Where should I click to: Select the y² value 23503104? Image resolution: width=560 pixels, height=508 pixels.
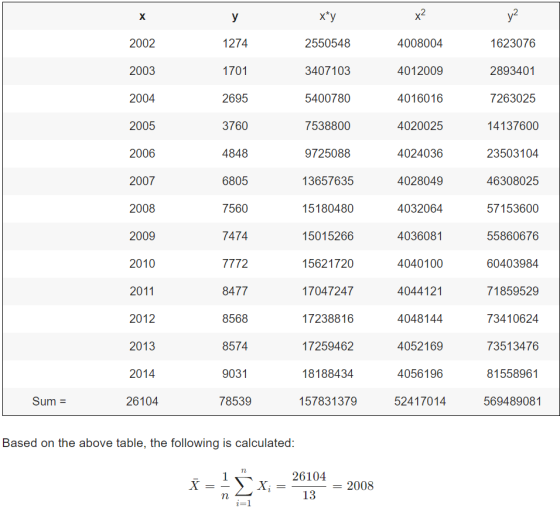click(512, 154)
